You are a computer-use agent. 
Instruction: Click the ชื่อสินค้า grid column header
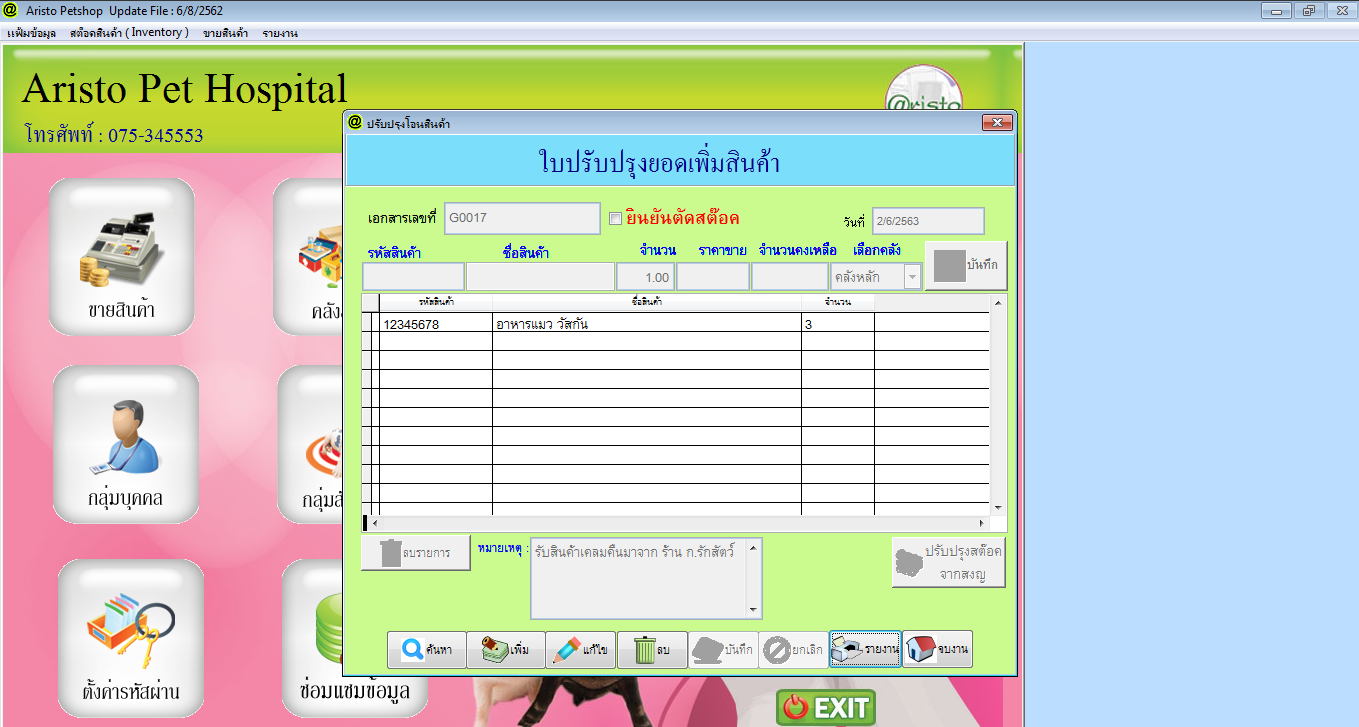coord(647,302)
